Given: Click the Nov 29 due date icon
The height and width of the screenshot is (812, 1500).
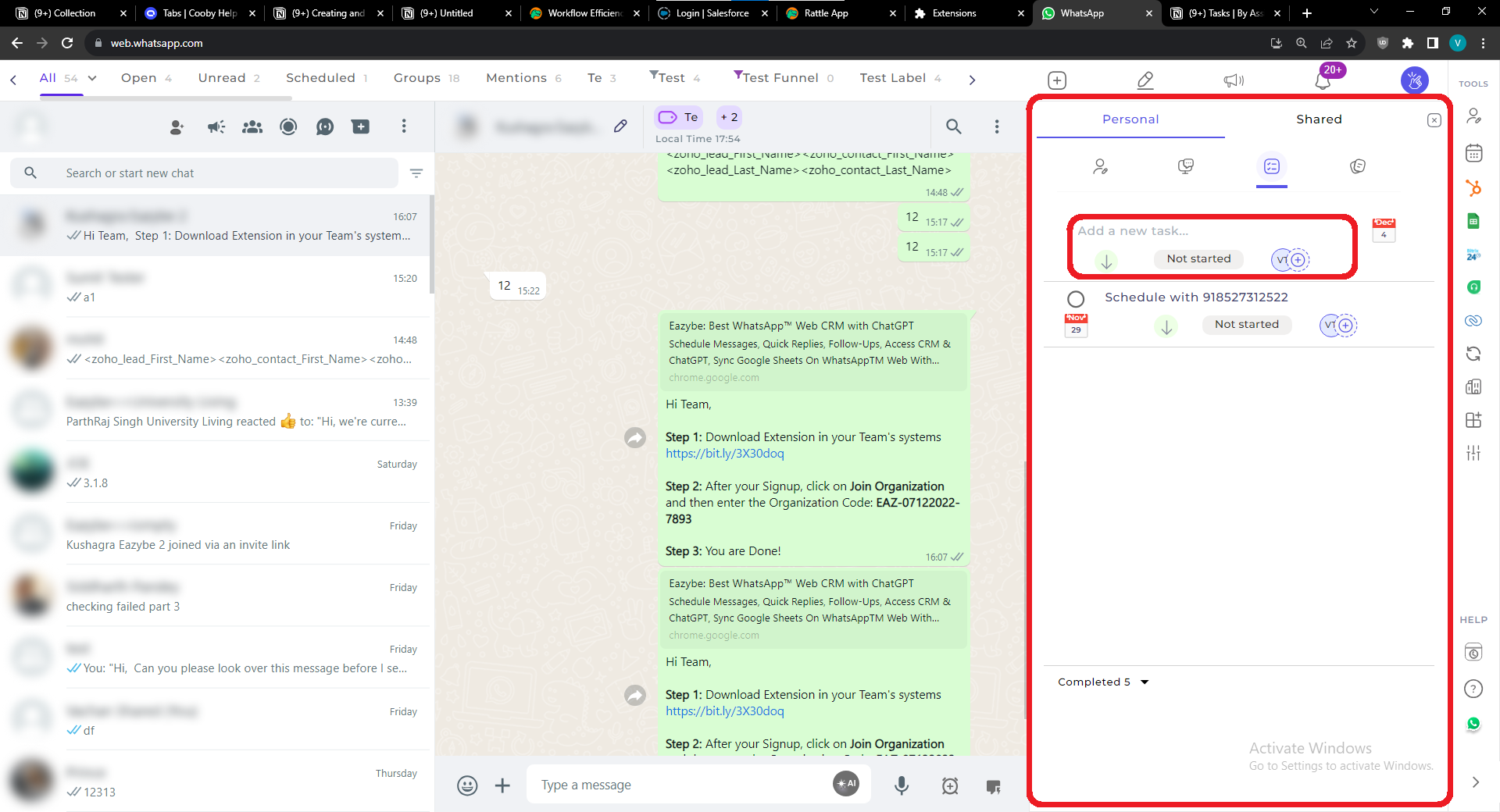Looking at the screenshot, I should pyautogui.click(x=1076, y=325).
